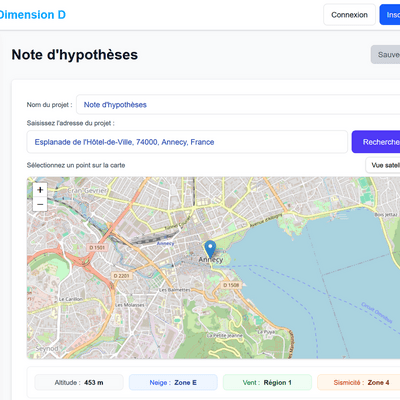This screenshot has height=400, width=400.
Task: Click the Circuit Omnibus lake route label
Action: (377, 313)
